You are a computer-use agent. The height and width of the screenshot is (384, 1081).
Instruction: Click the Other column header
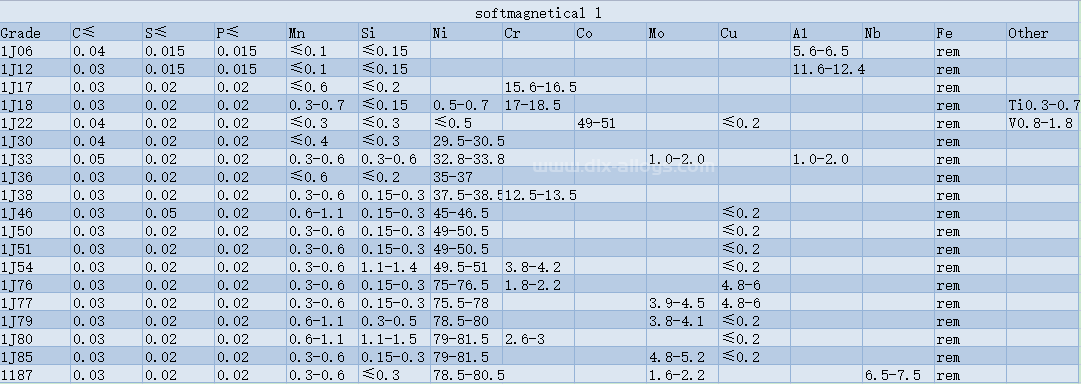click(1043, 32)
